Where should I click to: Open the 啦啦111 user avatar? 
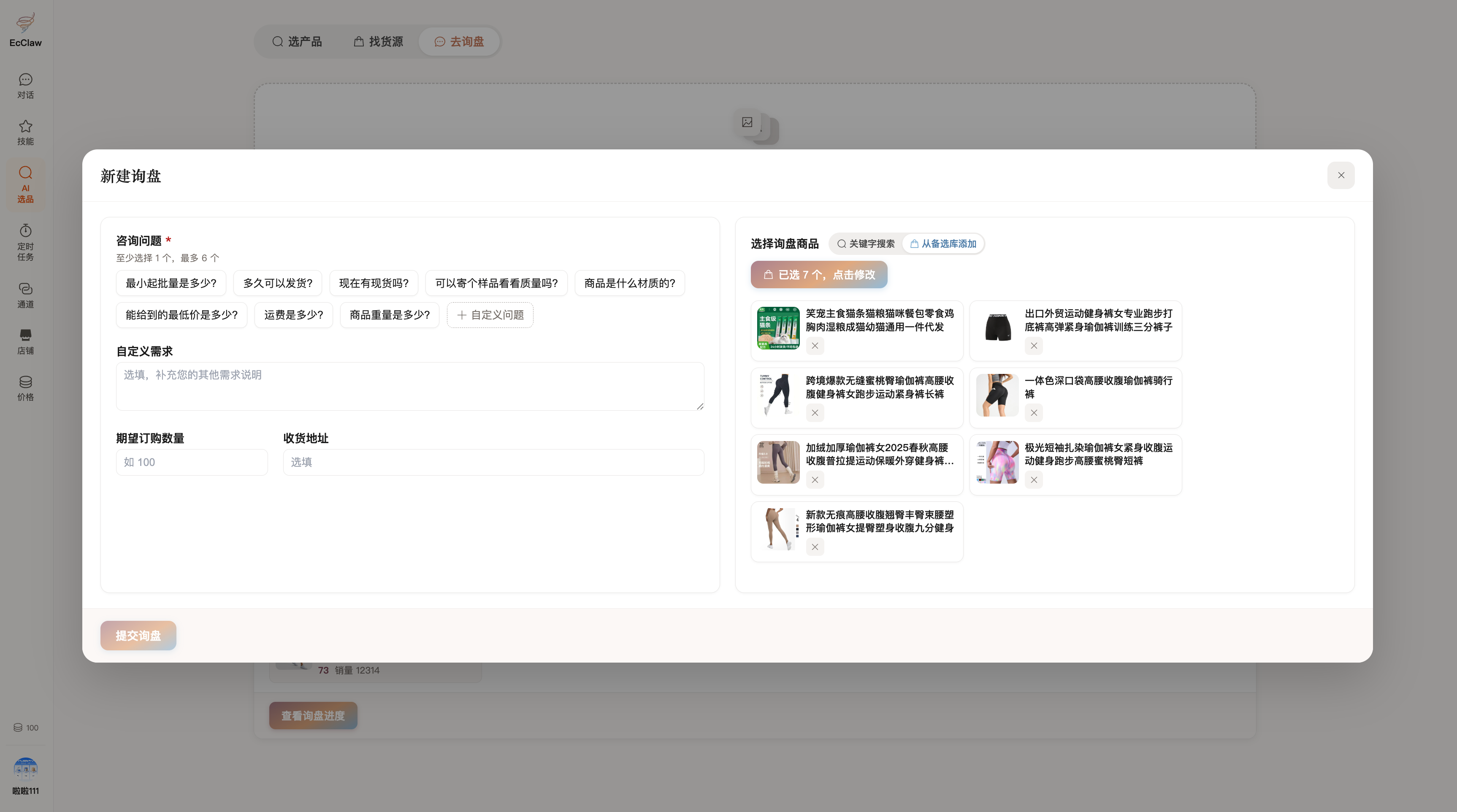click(25, 769)
